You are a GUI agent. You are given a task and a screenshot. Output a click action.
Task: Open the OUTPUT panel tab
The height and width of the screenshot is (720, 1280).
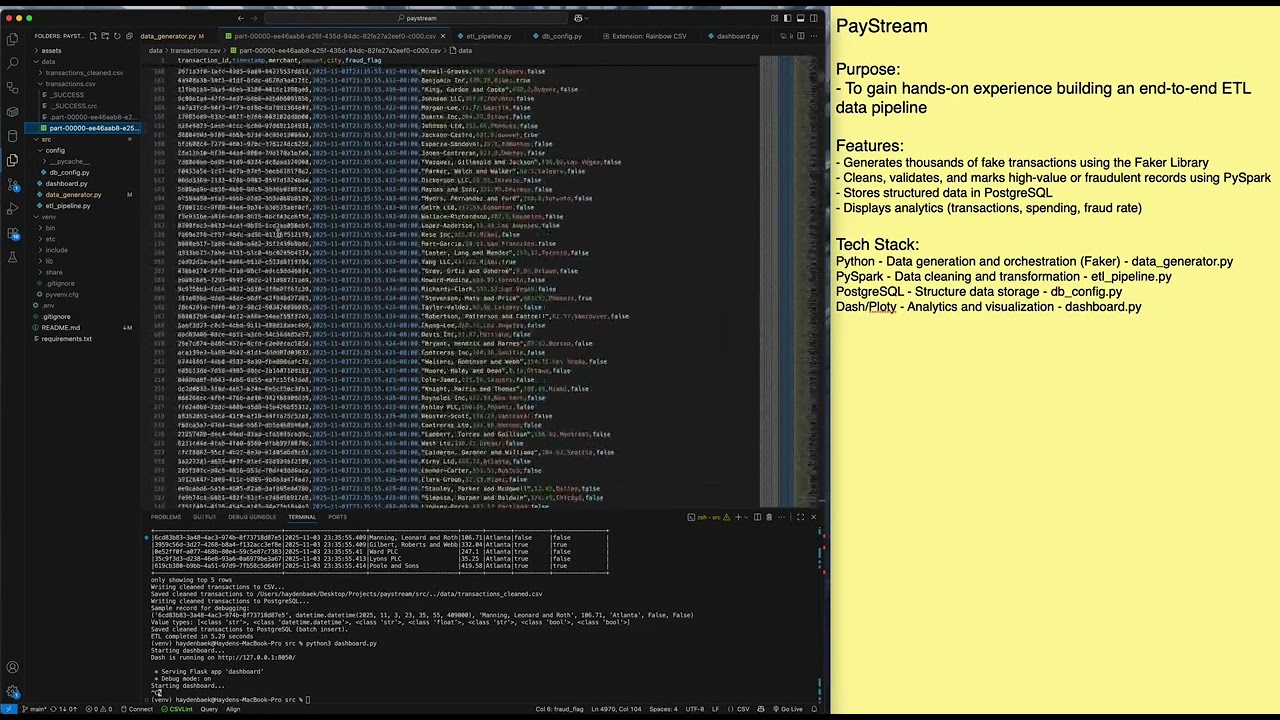click(204, 517)
